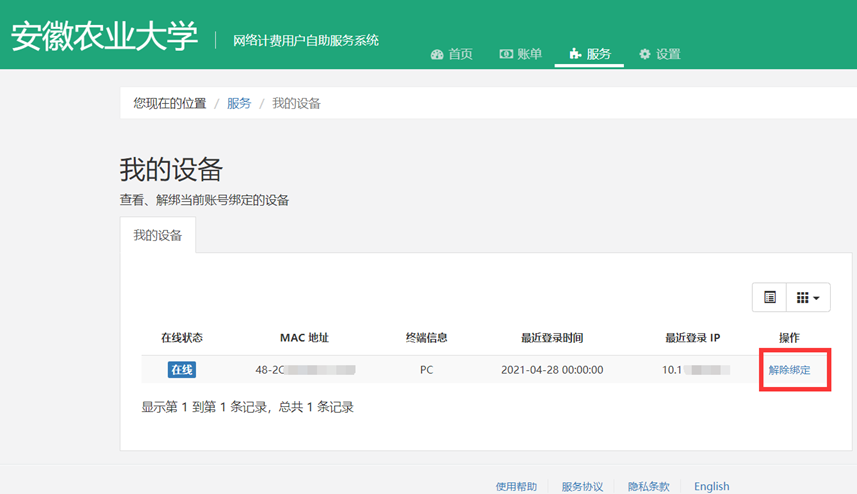Click 服务 in the breadcrumb
The height and width of the screenshot is (494, 857).
click(x=239, y=104)
